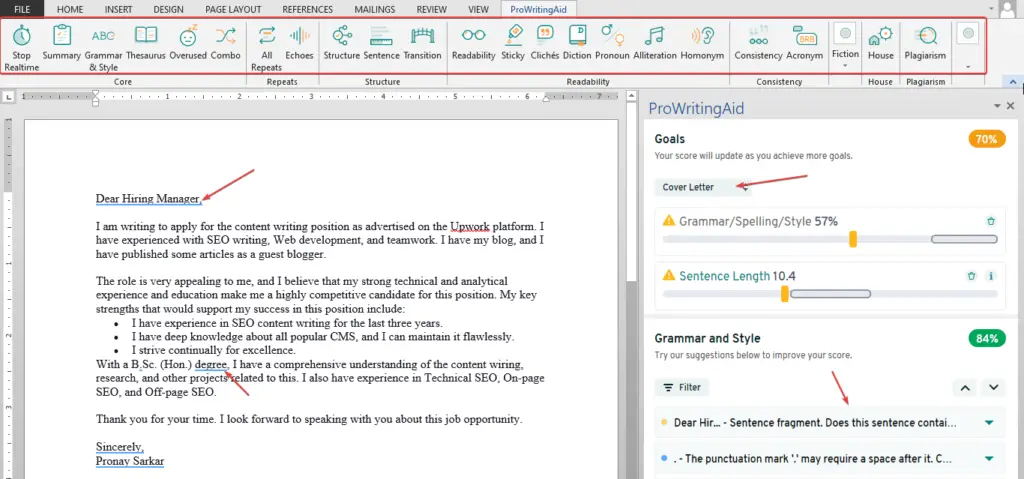
Task: Click the underlined word "Upwork"
Action: coord(470,227)
